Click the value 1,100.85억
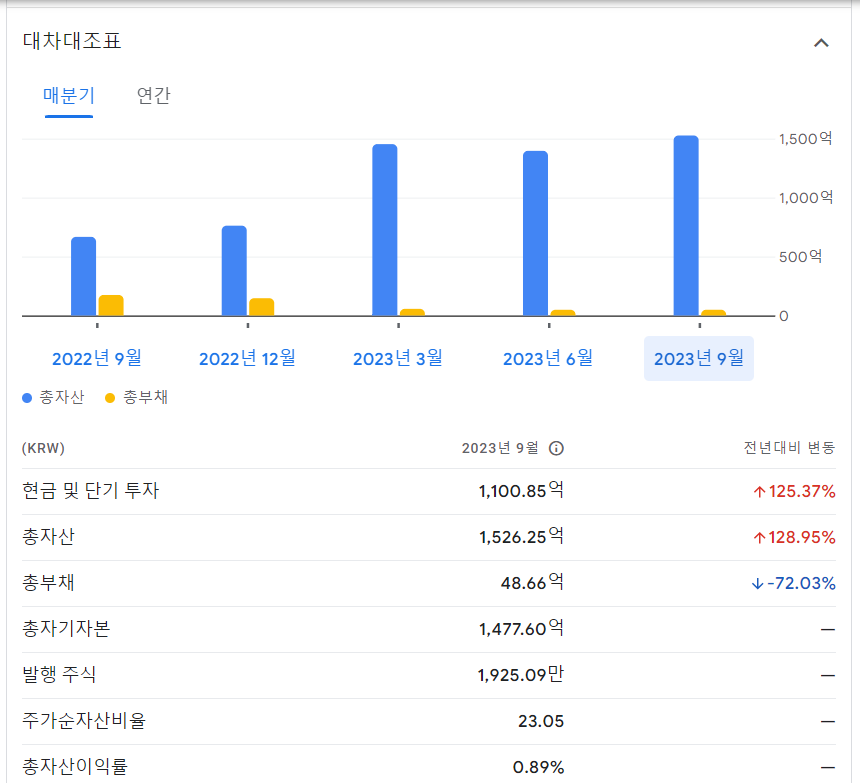The width and height of the screenshot is (860, 783). tap(521, 491)
